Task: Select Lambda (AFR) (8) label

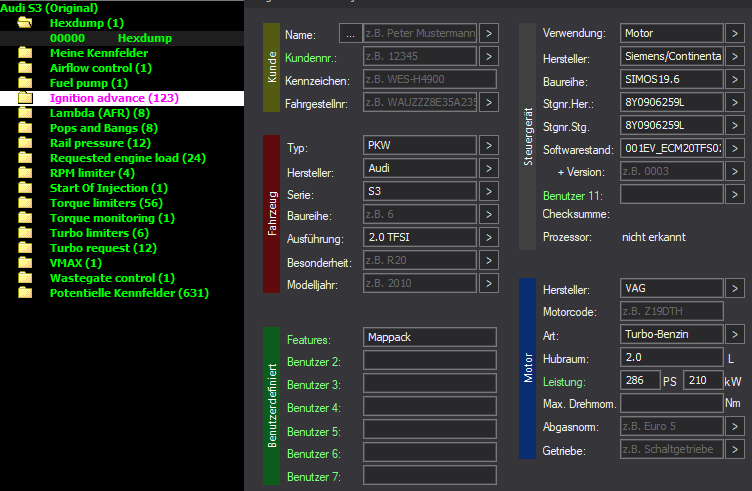Action: [x=100, y=113]
